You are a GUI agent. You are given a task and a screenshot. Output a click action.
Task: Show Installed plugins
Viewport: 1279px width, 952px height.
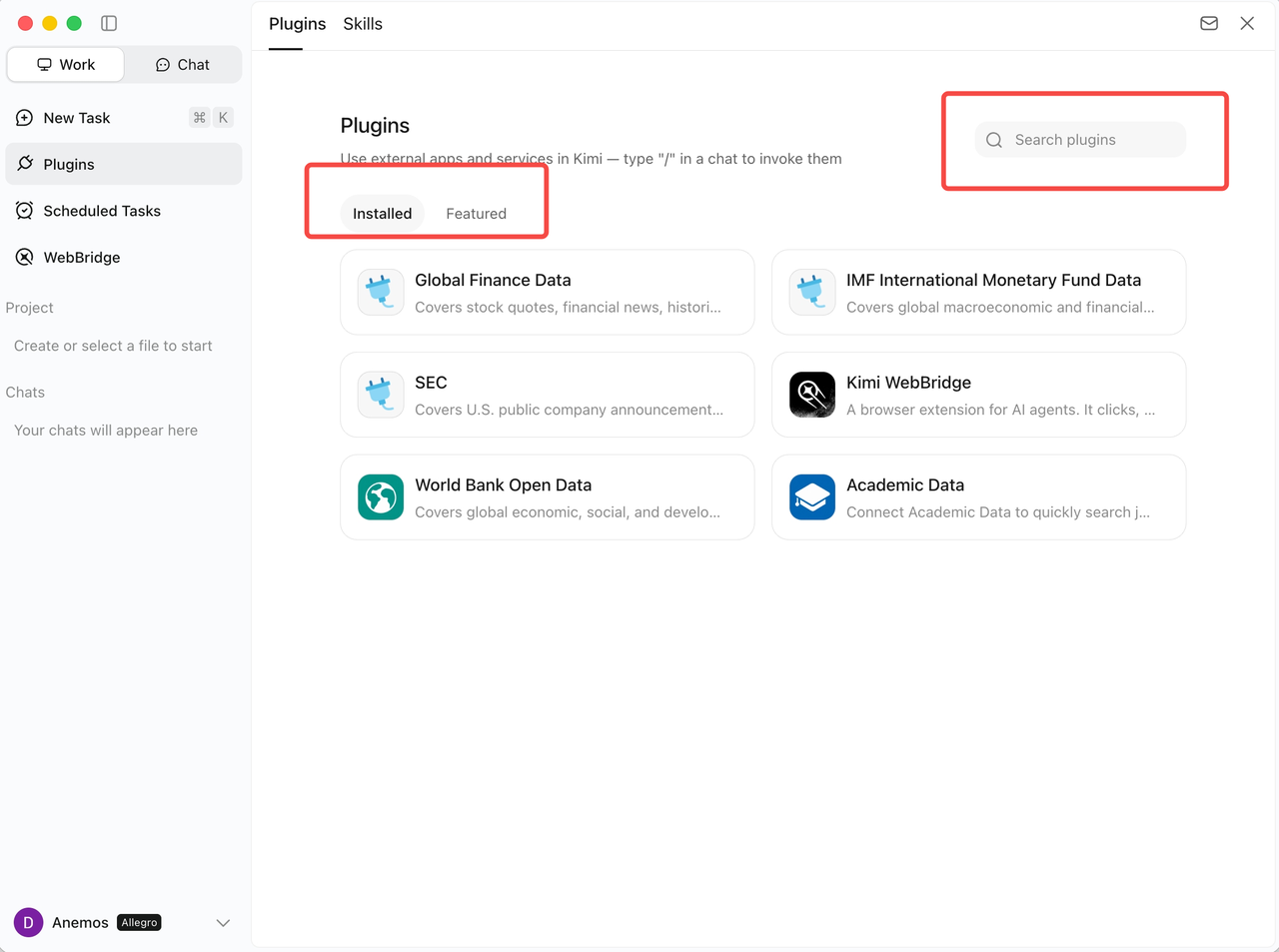coord(382,214)
